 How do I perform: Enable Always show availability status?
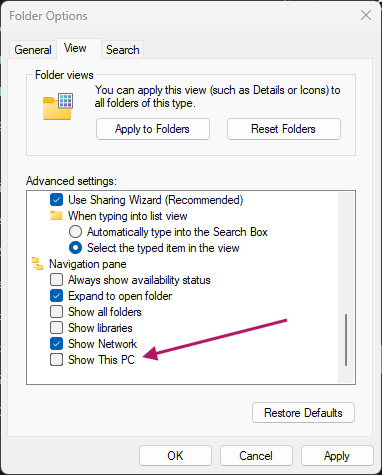56,280
